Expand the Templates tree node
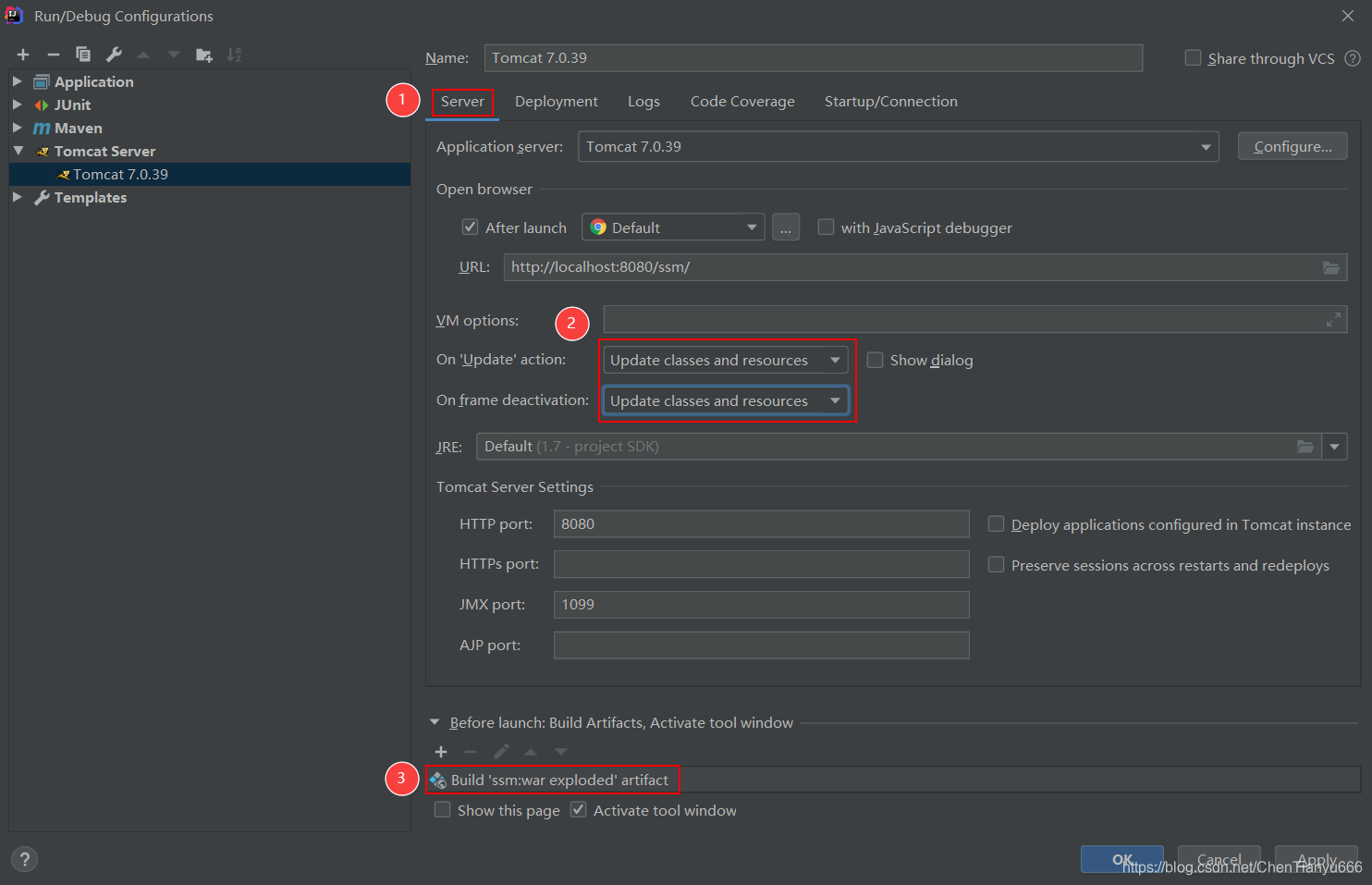1372x885 pixels. tap(18, 197)
